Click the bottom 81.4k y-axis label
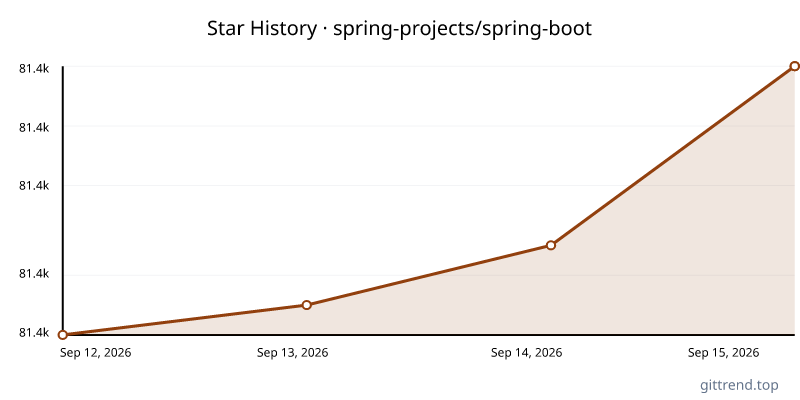This screenshot has width=800, height=400. tap(34, 333)
